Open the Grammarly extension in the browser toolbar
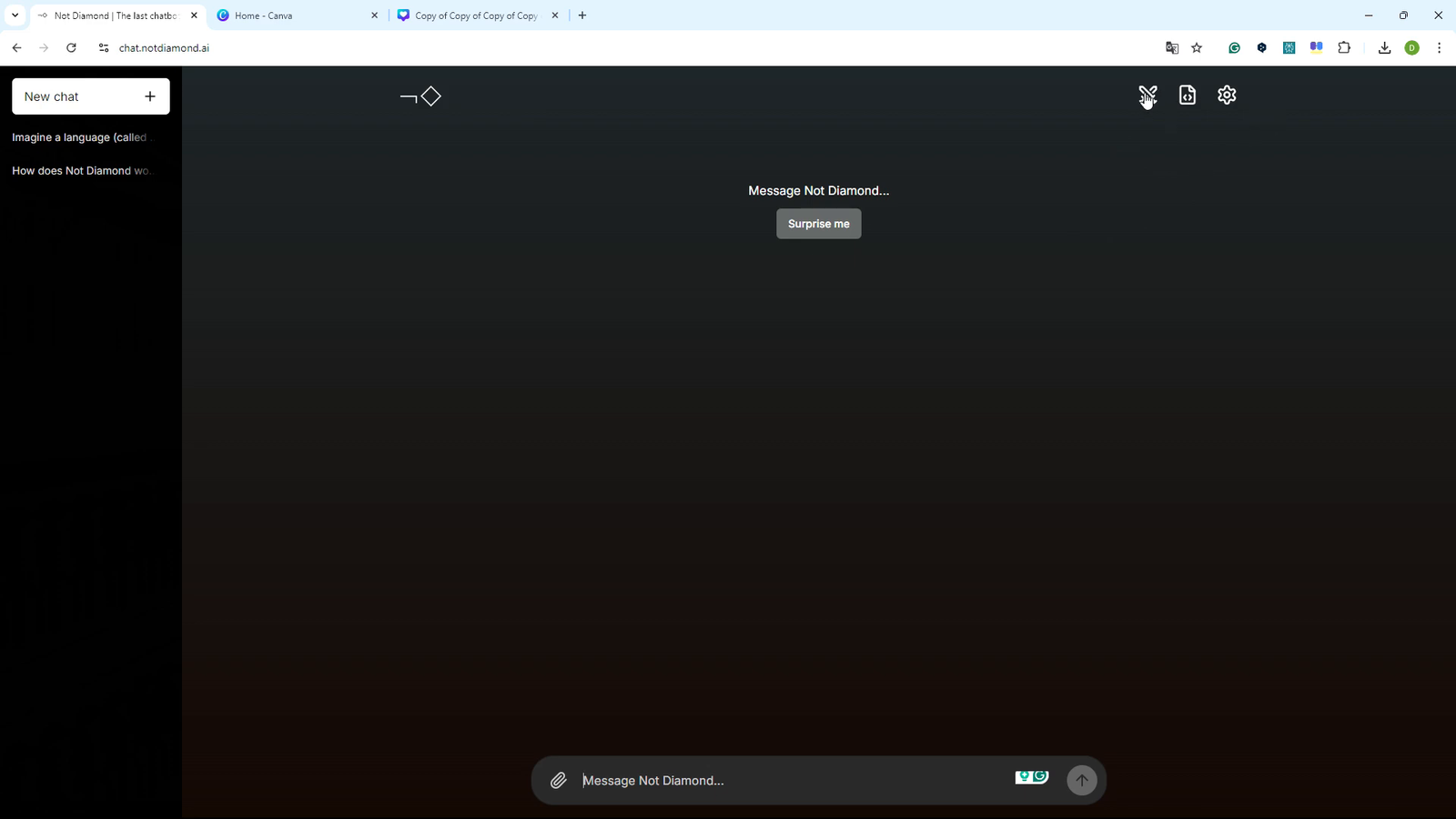Screen dimensions: 1456x819 click(x=1234, y=47)
